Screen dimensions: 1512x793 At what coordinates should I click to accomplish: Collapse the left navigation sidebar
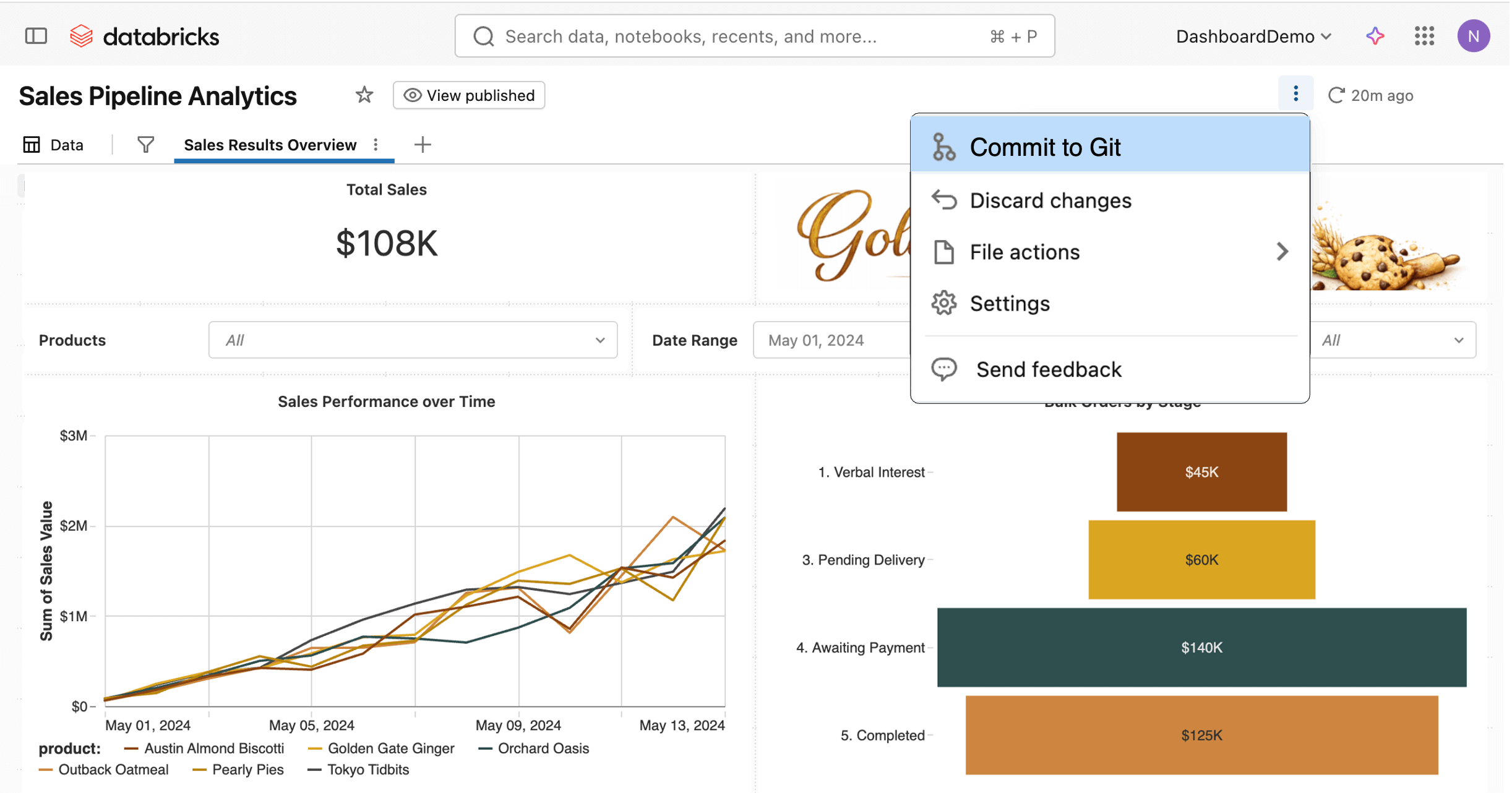(x=35, y=35)
